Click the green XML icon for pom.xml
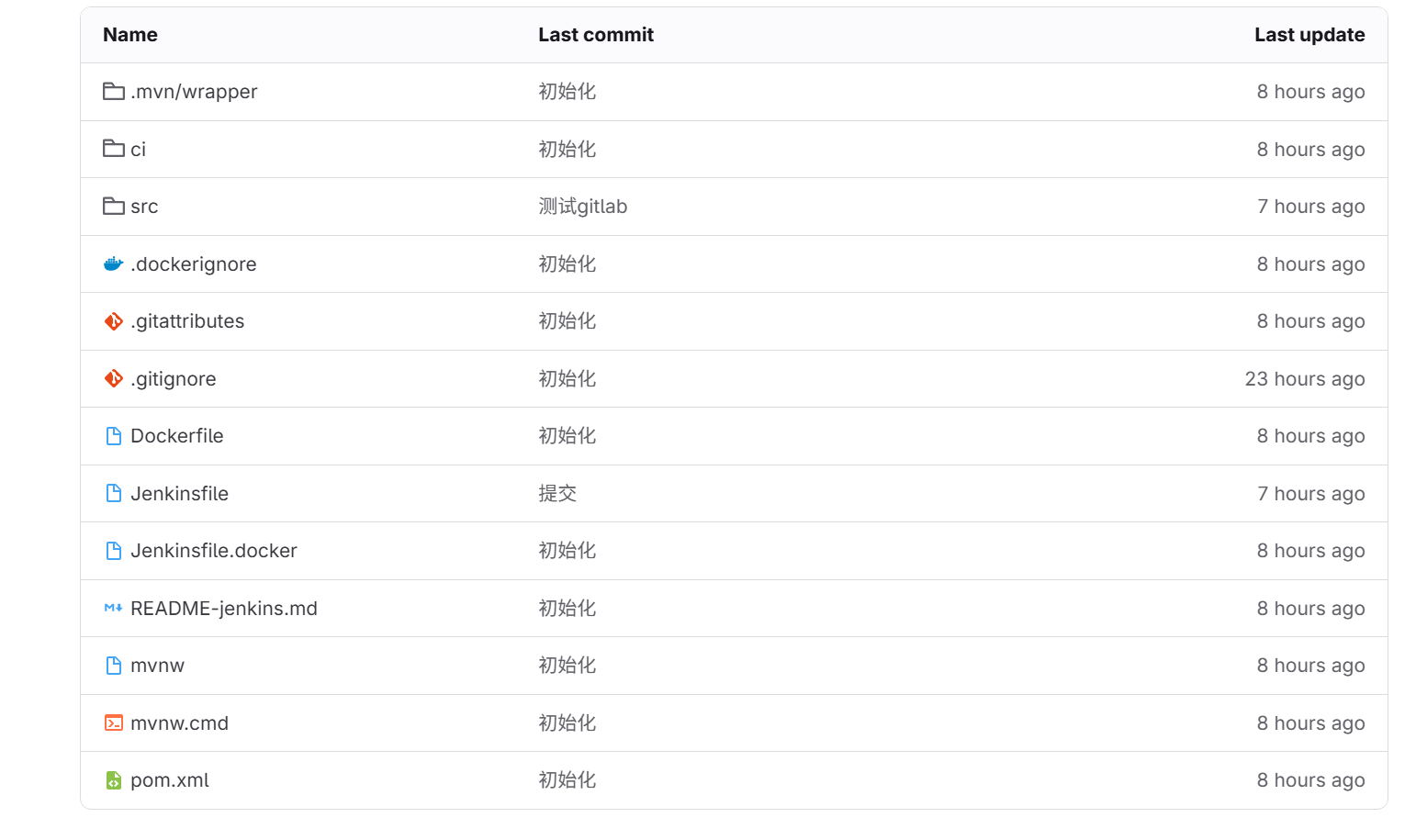1416x840 pixels. coord(114,780)
